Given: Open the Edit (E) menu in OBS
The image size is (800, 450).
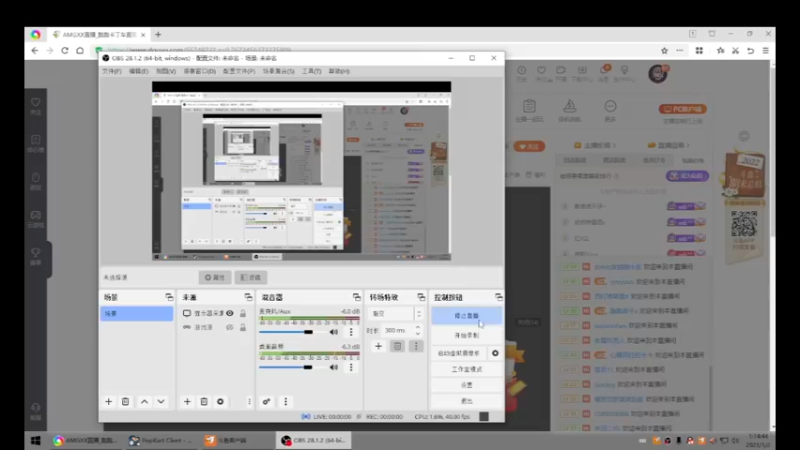Looking at the screenshot, I should [138, 71].
